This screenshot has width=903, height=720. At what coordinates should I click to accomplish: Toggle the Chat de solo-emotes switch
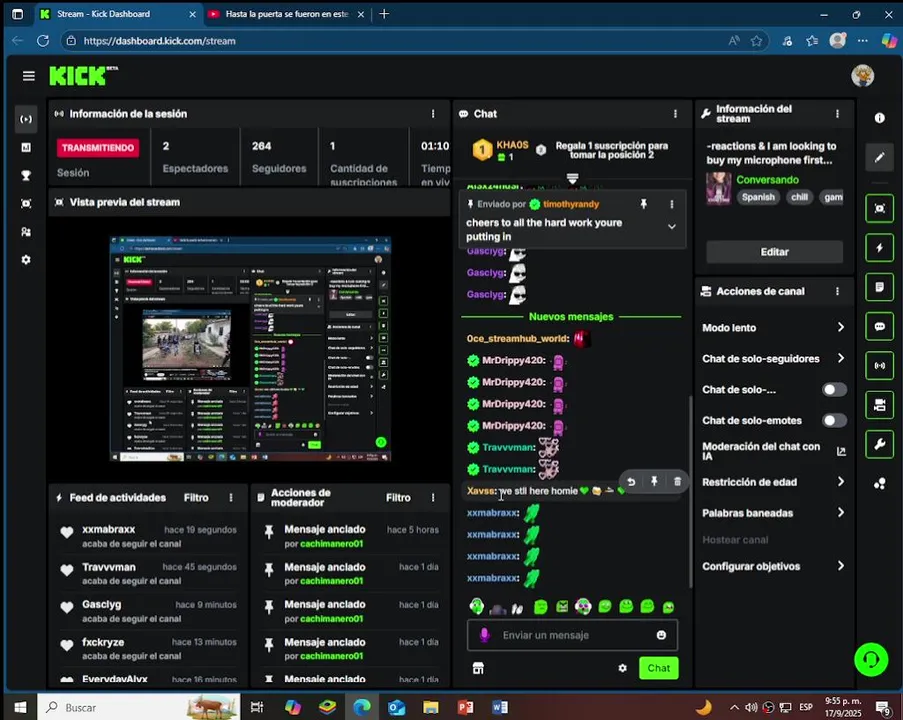click(834, 420)
